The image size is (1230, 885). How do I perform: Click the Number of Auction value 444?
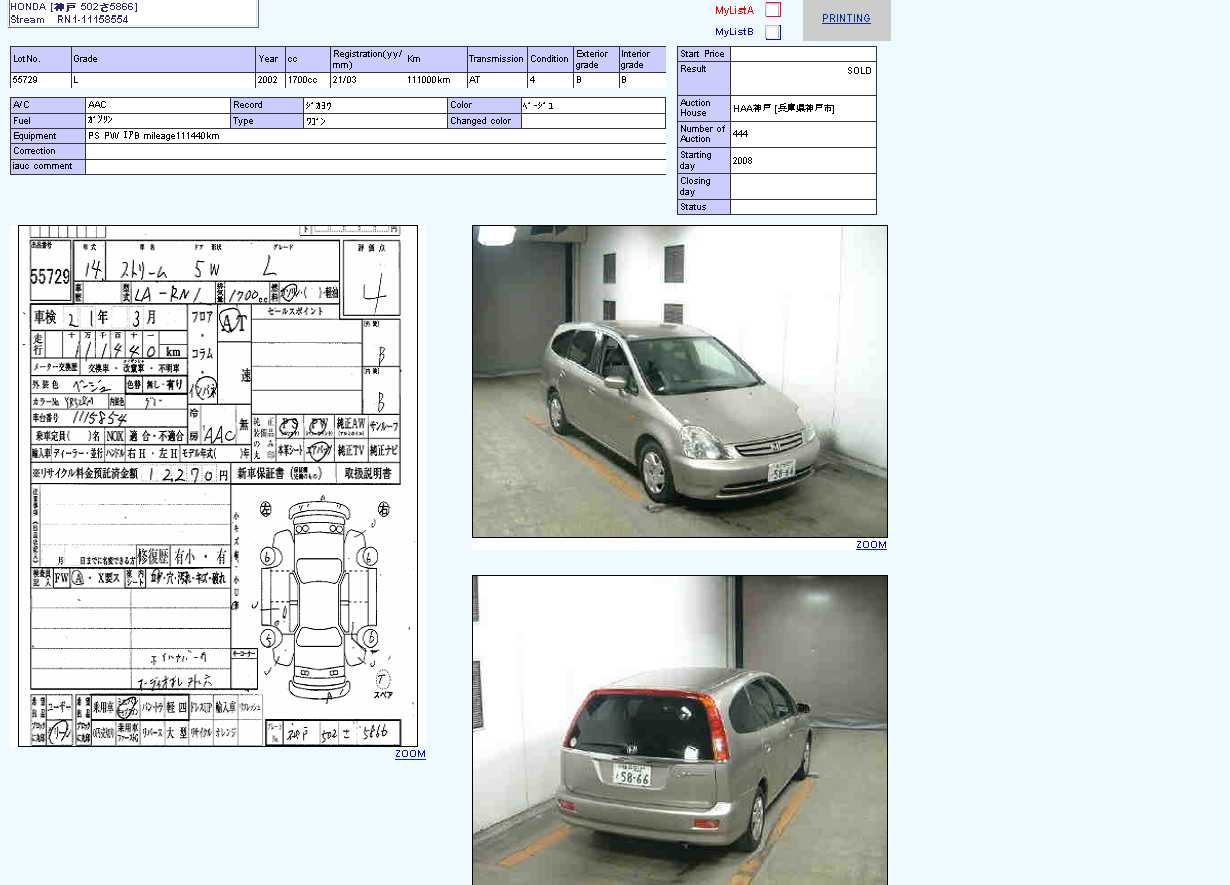[x=803, y=134]
